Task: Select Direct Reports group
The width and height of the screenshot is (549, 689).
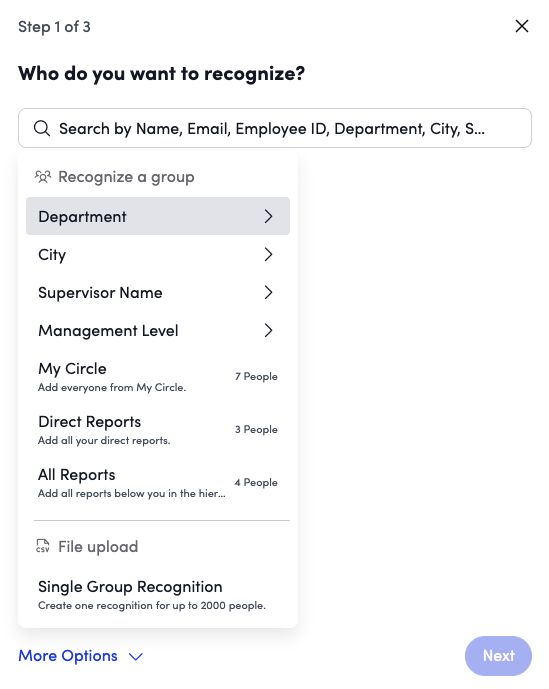Action: tap(158, 430)
